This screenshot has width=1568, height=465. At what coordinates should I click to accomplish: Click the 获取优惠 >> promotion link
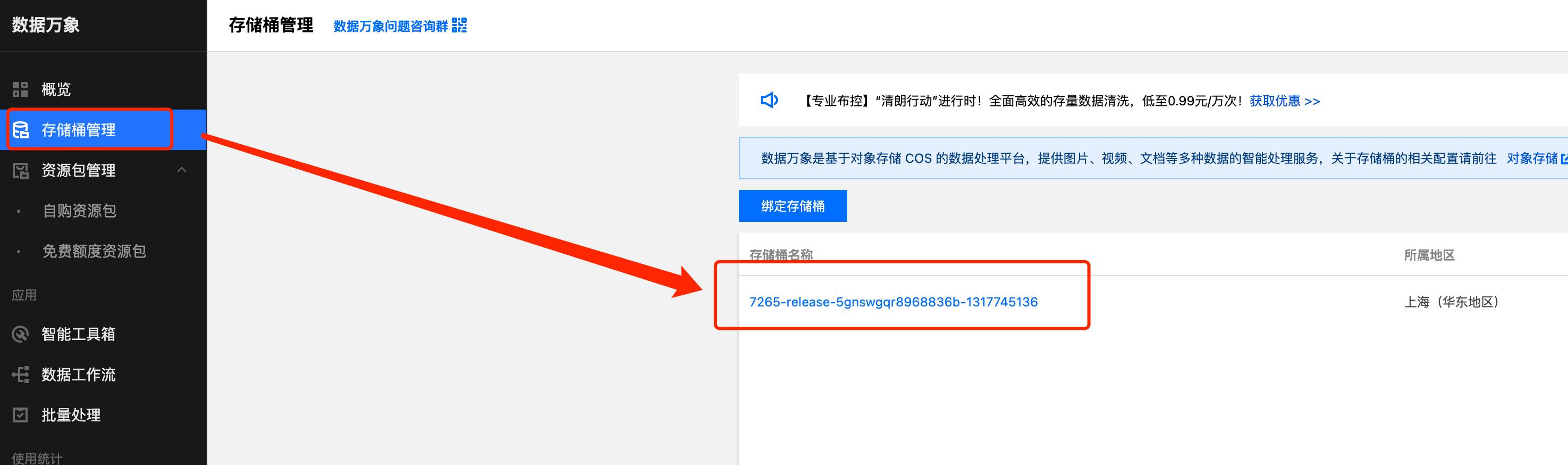click(x=1284, y=101)
